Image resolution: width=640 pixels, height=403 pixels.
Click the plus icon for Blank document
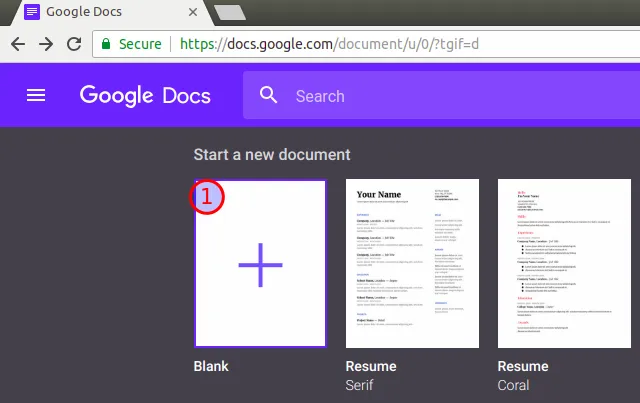(x=260, y=264)
